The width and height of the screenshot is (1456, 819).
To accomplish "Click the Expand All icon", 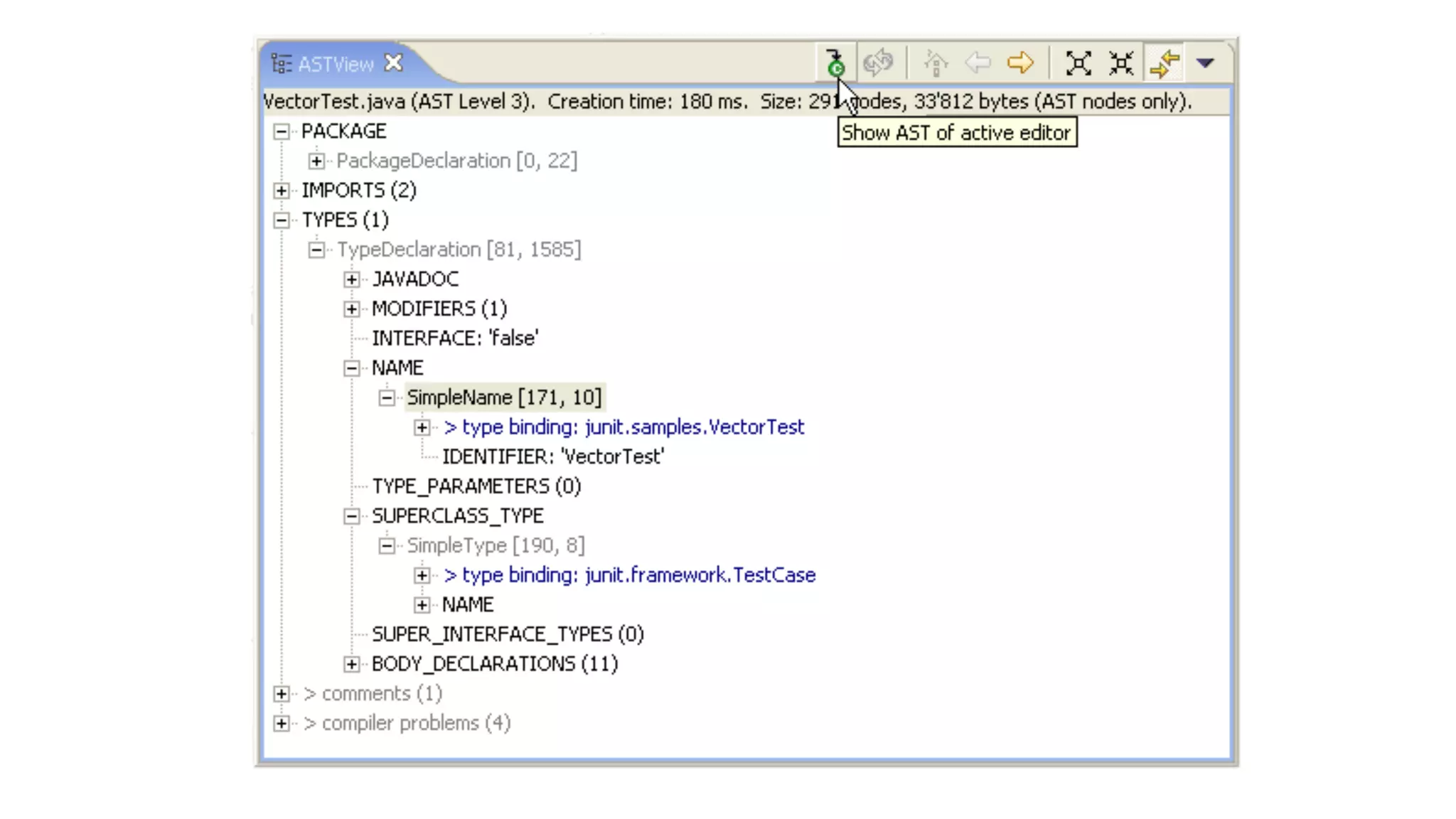I will click(1078, 63).
